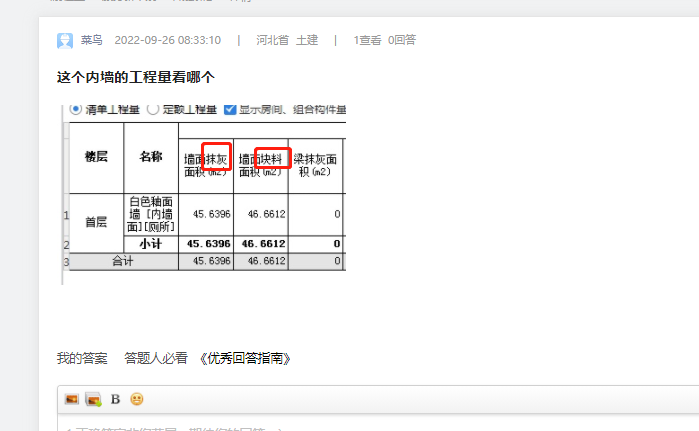Viewport: 699px width, 431px height.
Task: Click the 梁抹灰面积 column header
Action: click(x=315, y=165)
